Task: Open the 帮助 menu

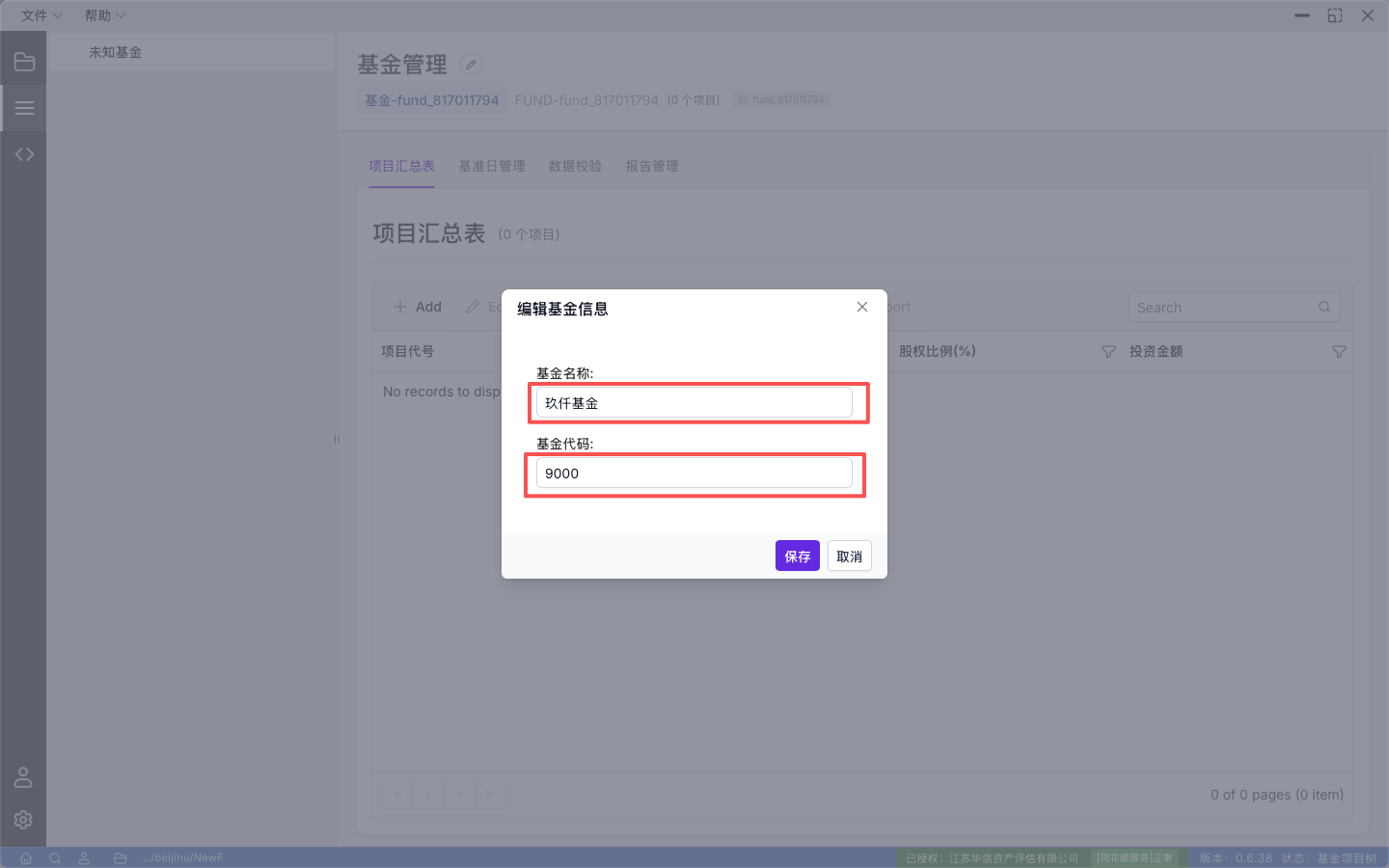Action: coord(105,15)
